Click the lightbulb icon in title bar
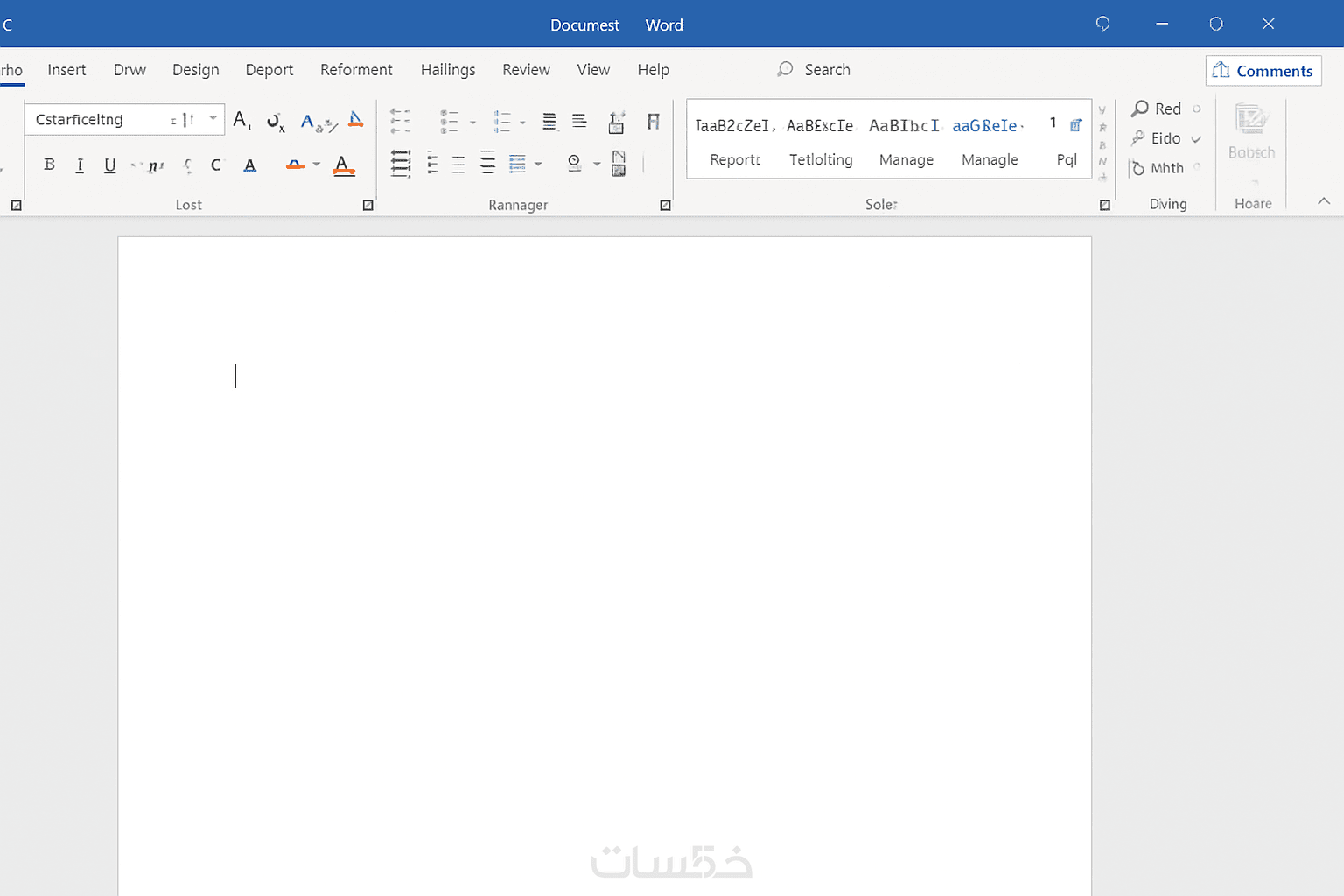Image resolution: width=1344 pixels, height=896 pixels. coord(1102,24)
